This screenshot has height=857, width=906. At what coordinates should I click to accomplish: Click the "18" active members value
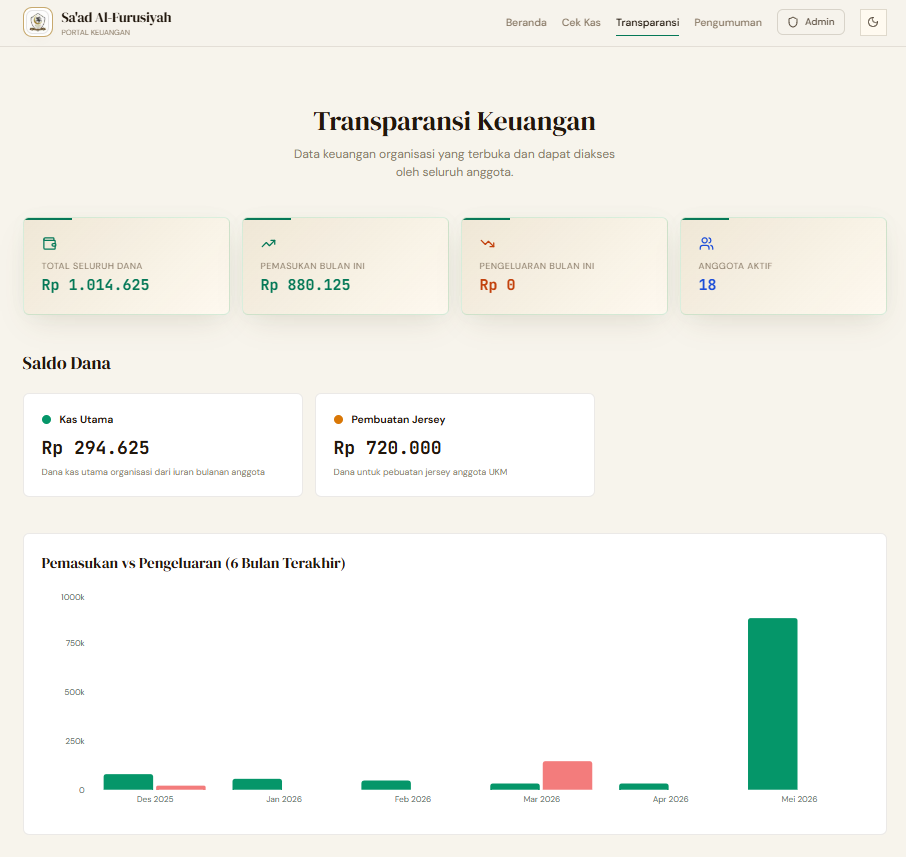(707, 285)
